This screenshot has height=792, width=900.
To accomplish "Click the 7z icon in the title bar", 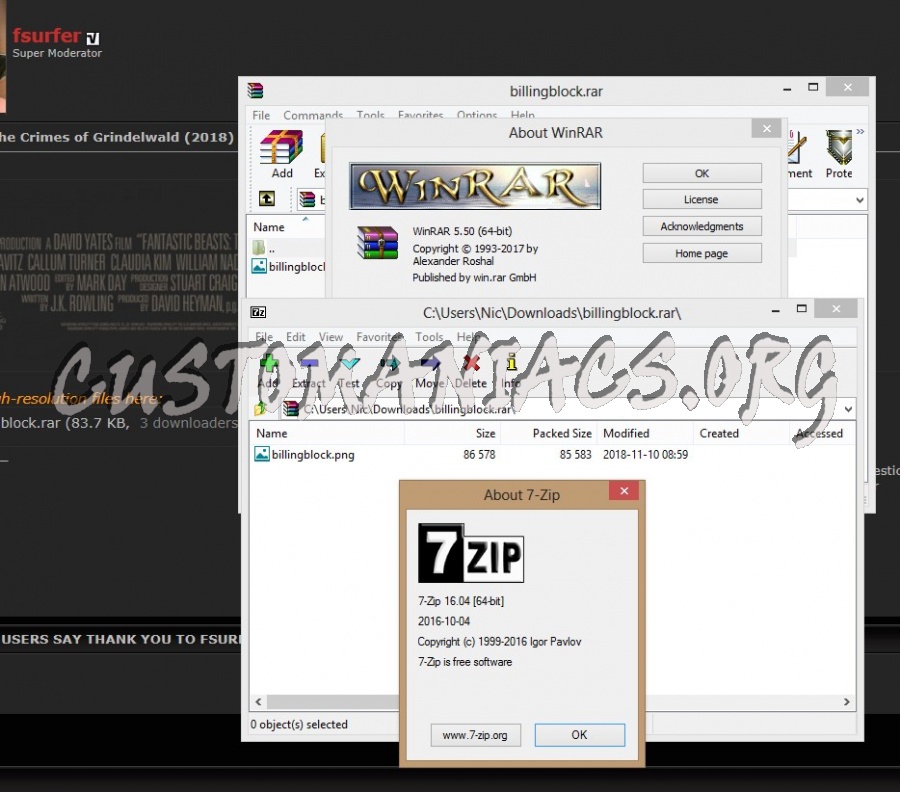I will pyautogui.click(x=258, y=312).
